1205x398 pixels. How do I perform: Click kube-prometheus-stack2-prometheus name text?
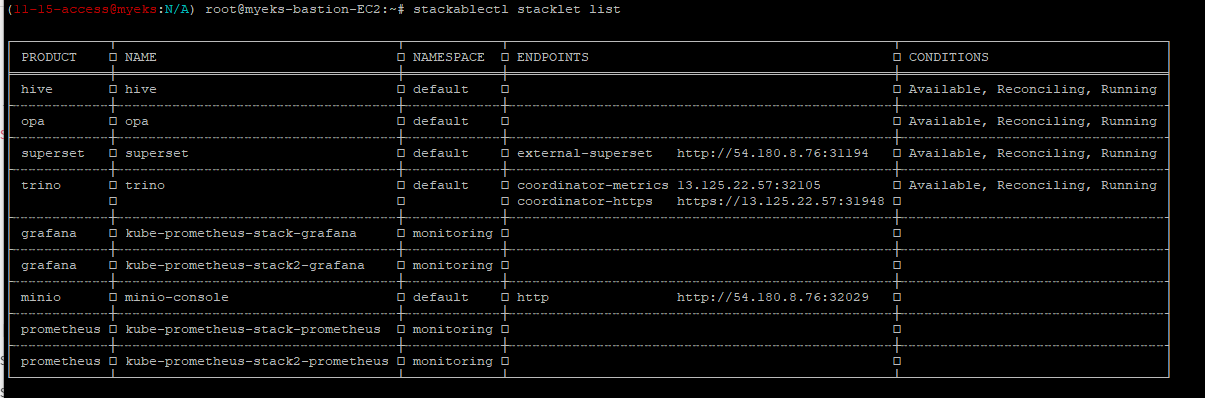[x=257, y=361]
